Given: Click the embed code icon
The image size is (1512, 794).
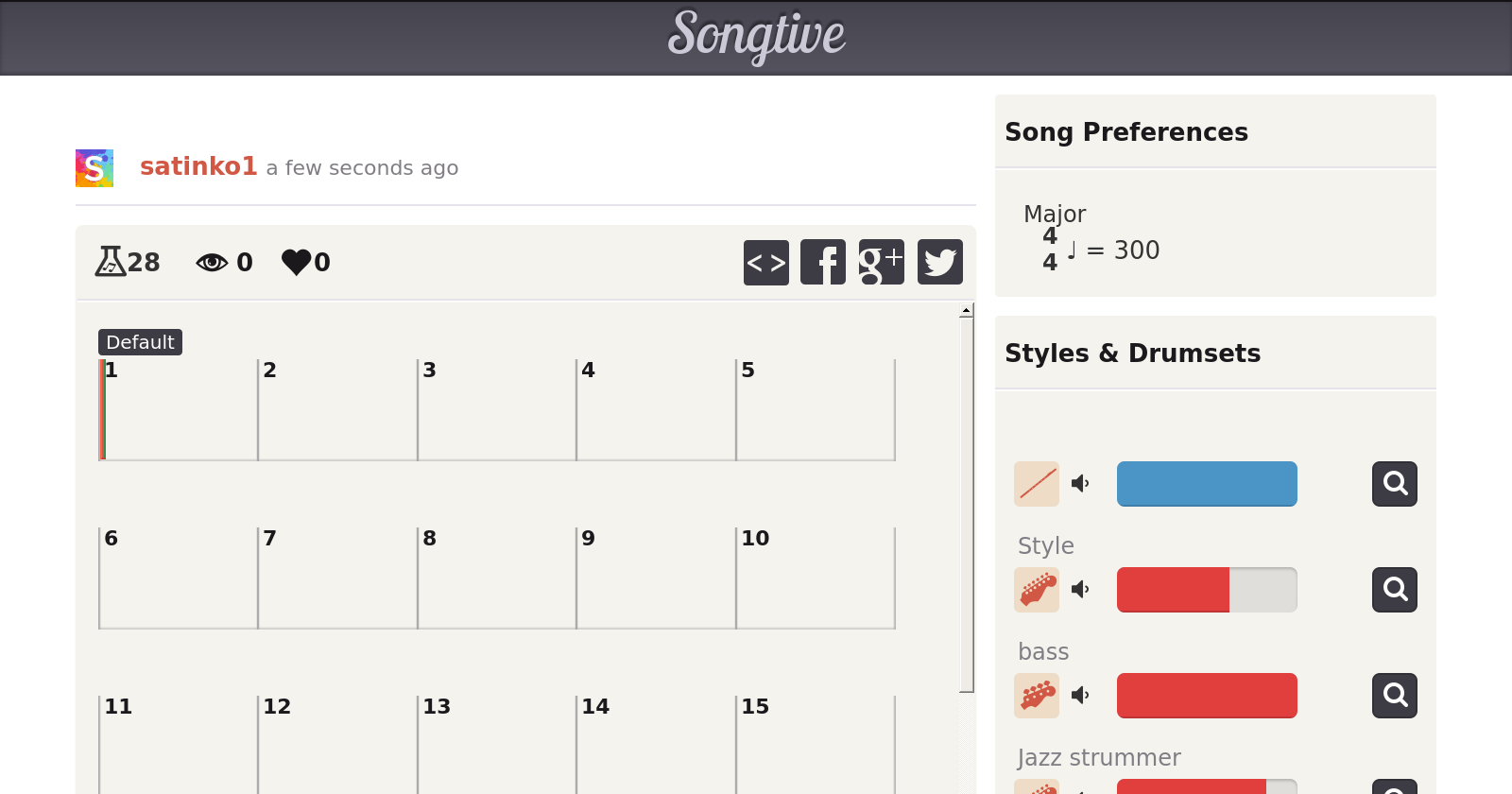Looking at the screenshot, I should pyautogui.click(x=765, y=262).
